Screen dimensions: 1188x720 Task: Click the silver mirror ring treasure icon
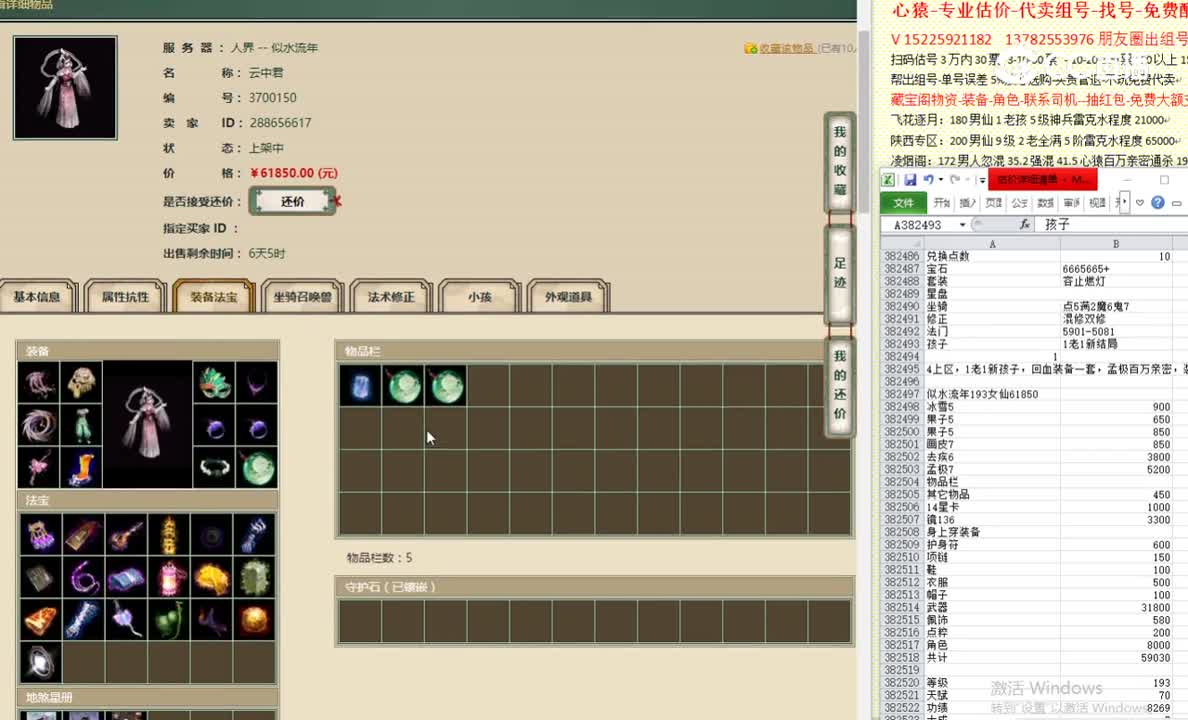point(40,662)
